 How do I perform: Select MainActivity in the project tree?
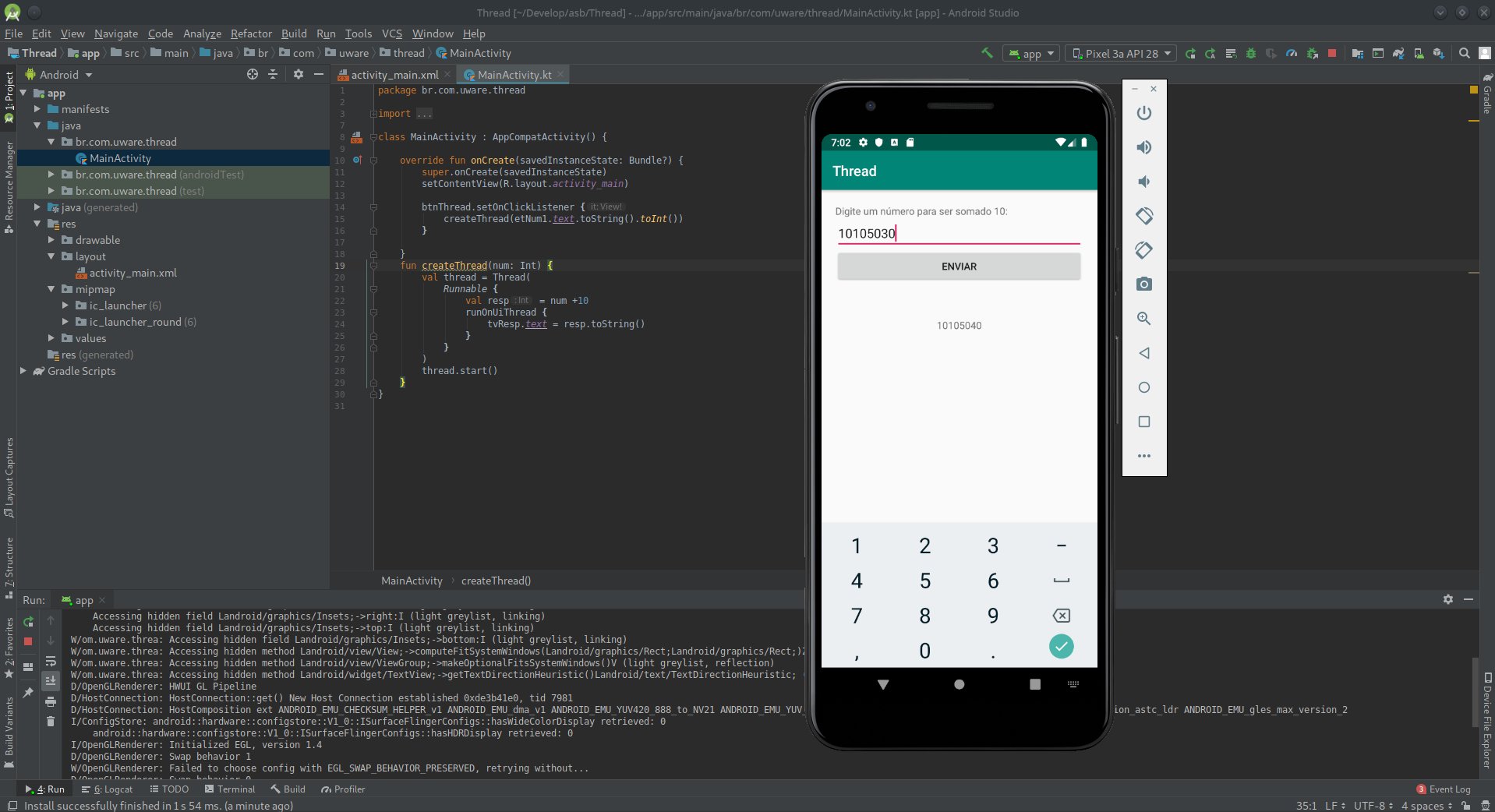tap(120, 158)
